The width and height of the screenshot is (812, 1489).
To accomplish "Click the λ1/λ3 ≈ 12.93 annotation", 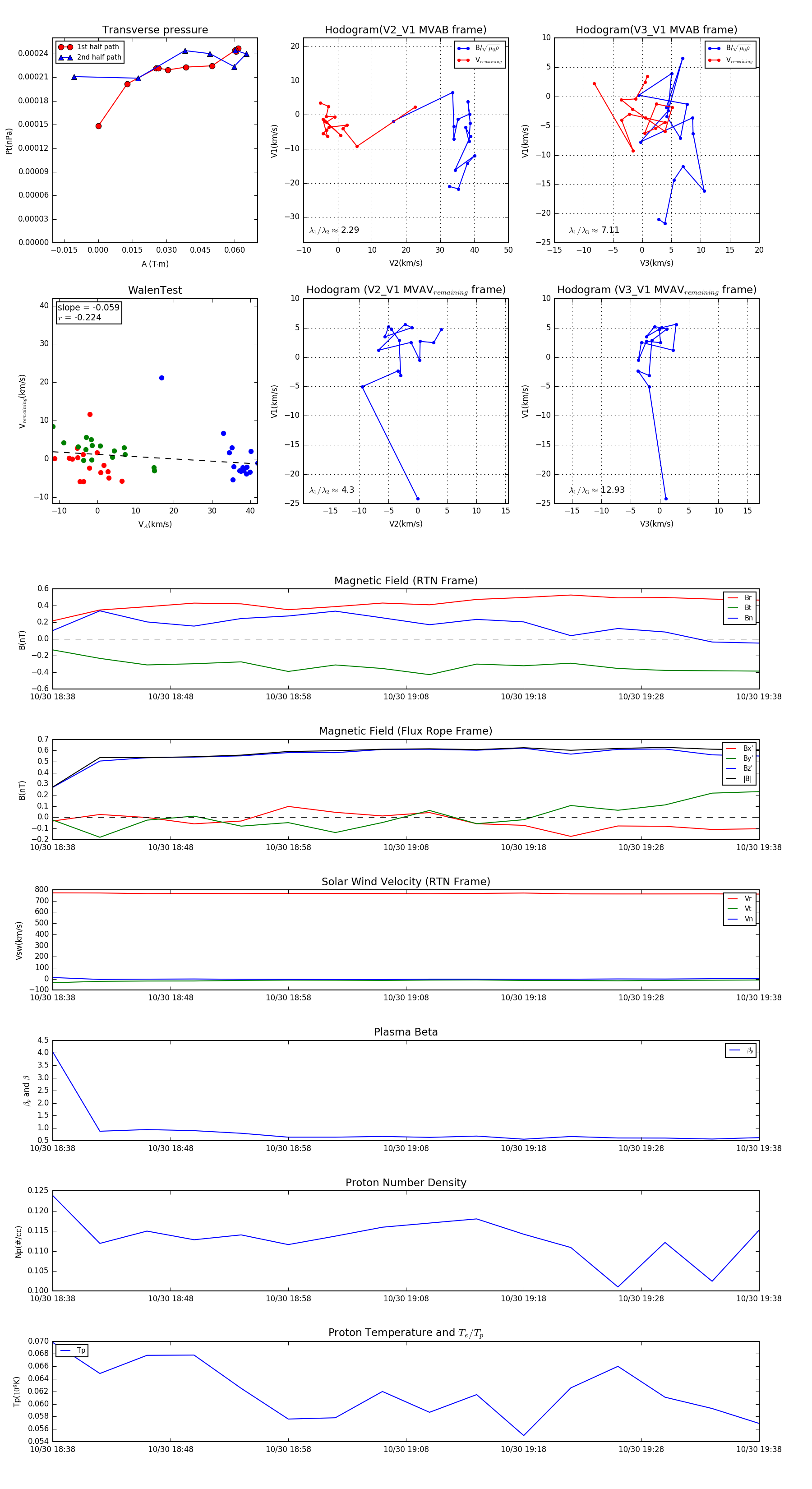I will (x=596, y=490).
